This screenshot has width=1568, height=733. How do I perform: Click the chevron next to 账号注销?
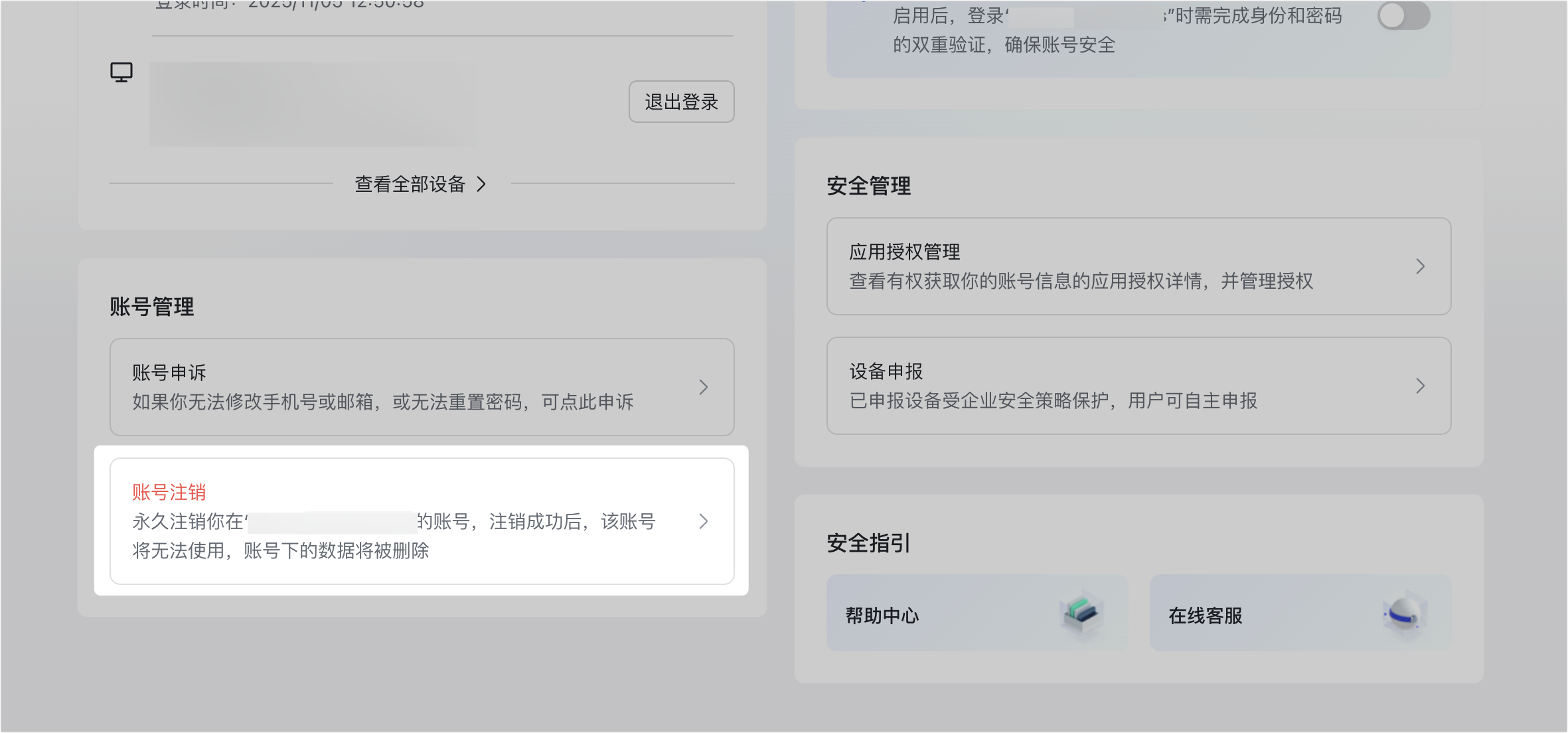pyautogui.click(x=704, y=521)
